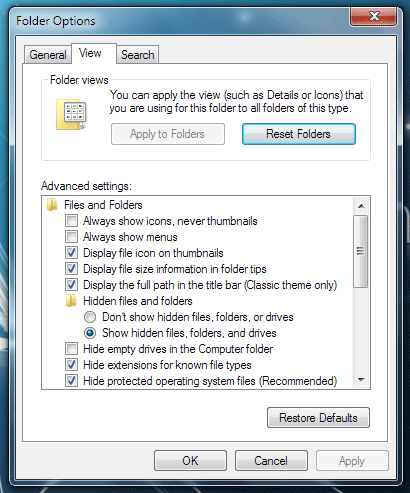Click Restore Defaults button
410x493 pixels.
tap(318, 417)
